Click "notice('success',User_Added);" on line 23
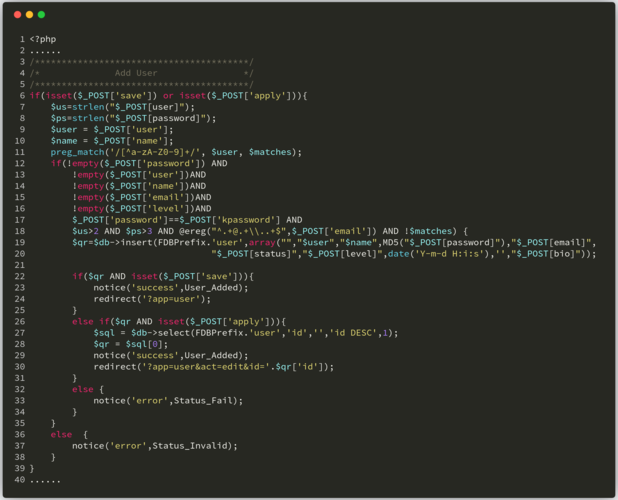 click(x=171, y=288)
